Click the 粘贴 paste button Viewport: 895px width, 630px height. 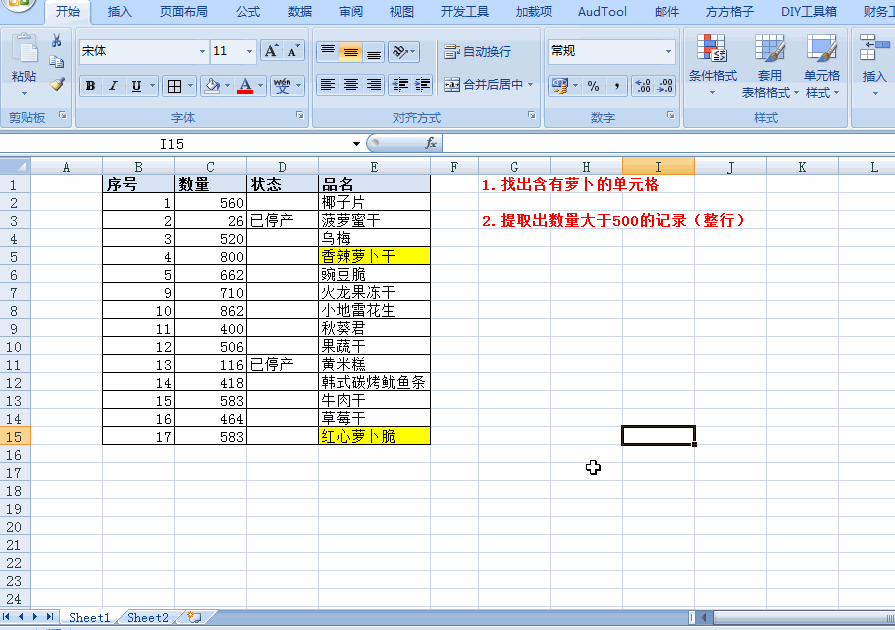tap(23, 62)
